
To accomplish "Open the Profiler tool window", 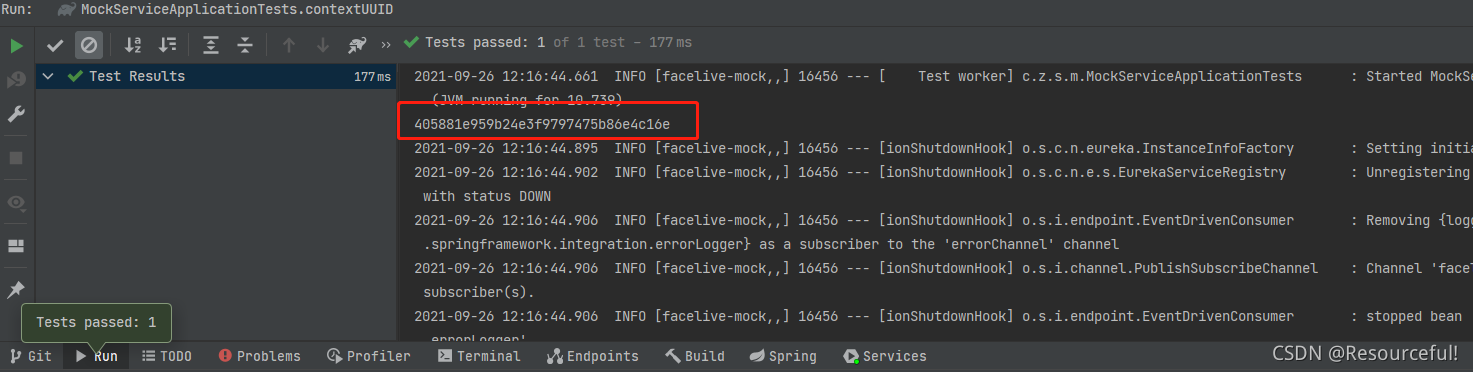I will (369, 356).
